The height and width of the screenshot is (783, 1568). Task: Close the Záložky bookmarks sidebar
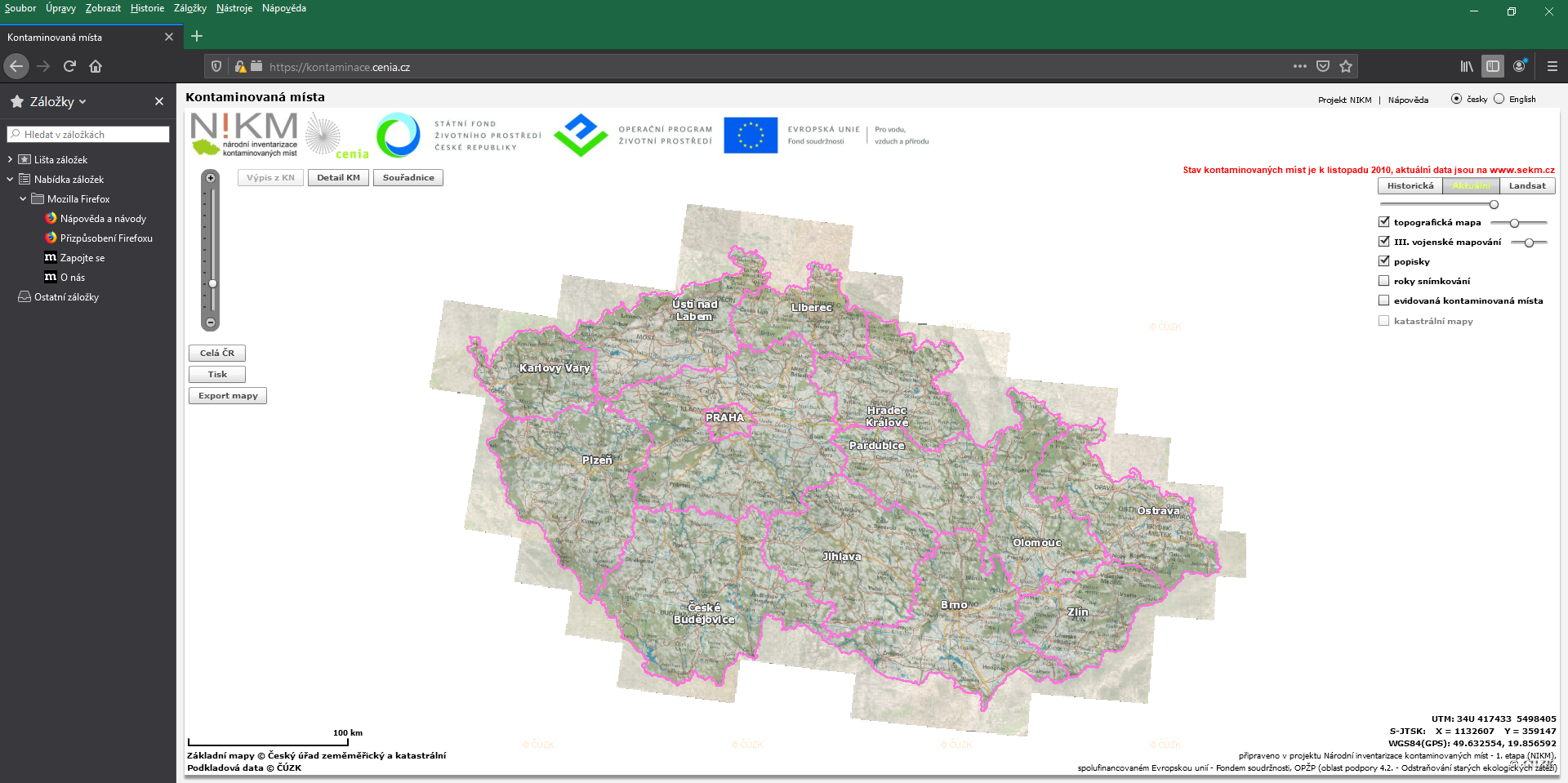159,101
